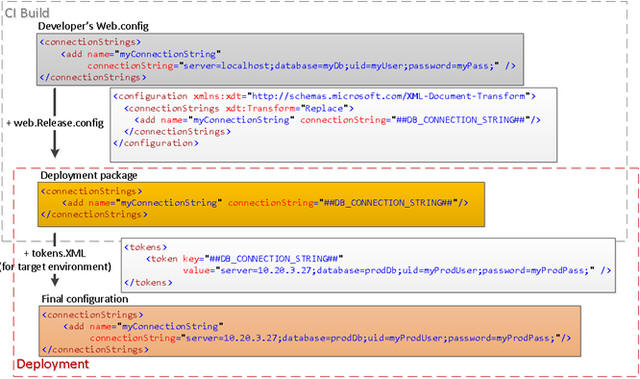The width and height of the screenshot is (640, 379).
Task: Select the "+ tokens.XML" step label
Action: point(55,253)
